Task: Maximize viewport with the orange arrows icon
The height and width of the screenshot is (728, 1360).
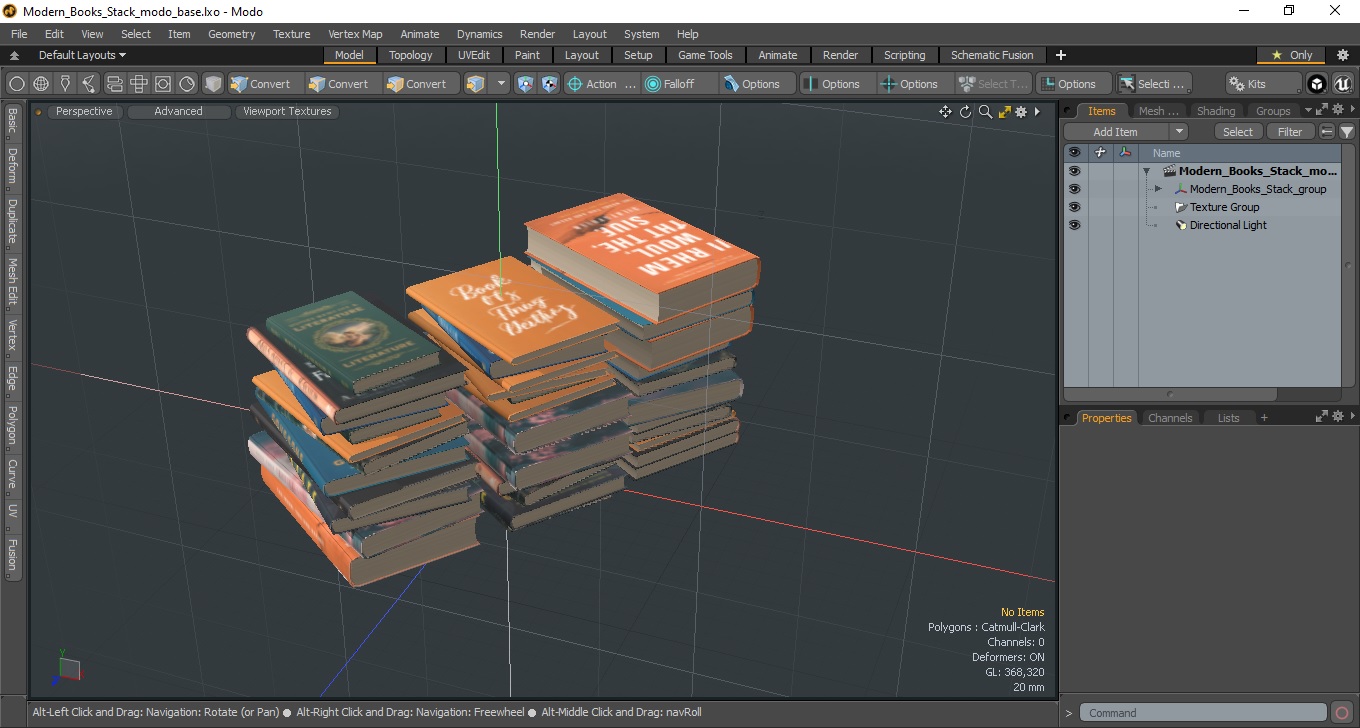Action: pyautogui.click(x=1005, y=112)
